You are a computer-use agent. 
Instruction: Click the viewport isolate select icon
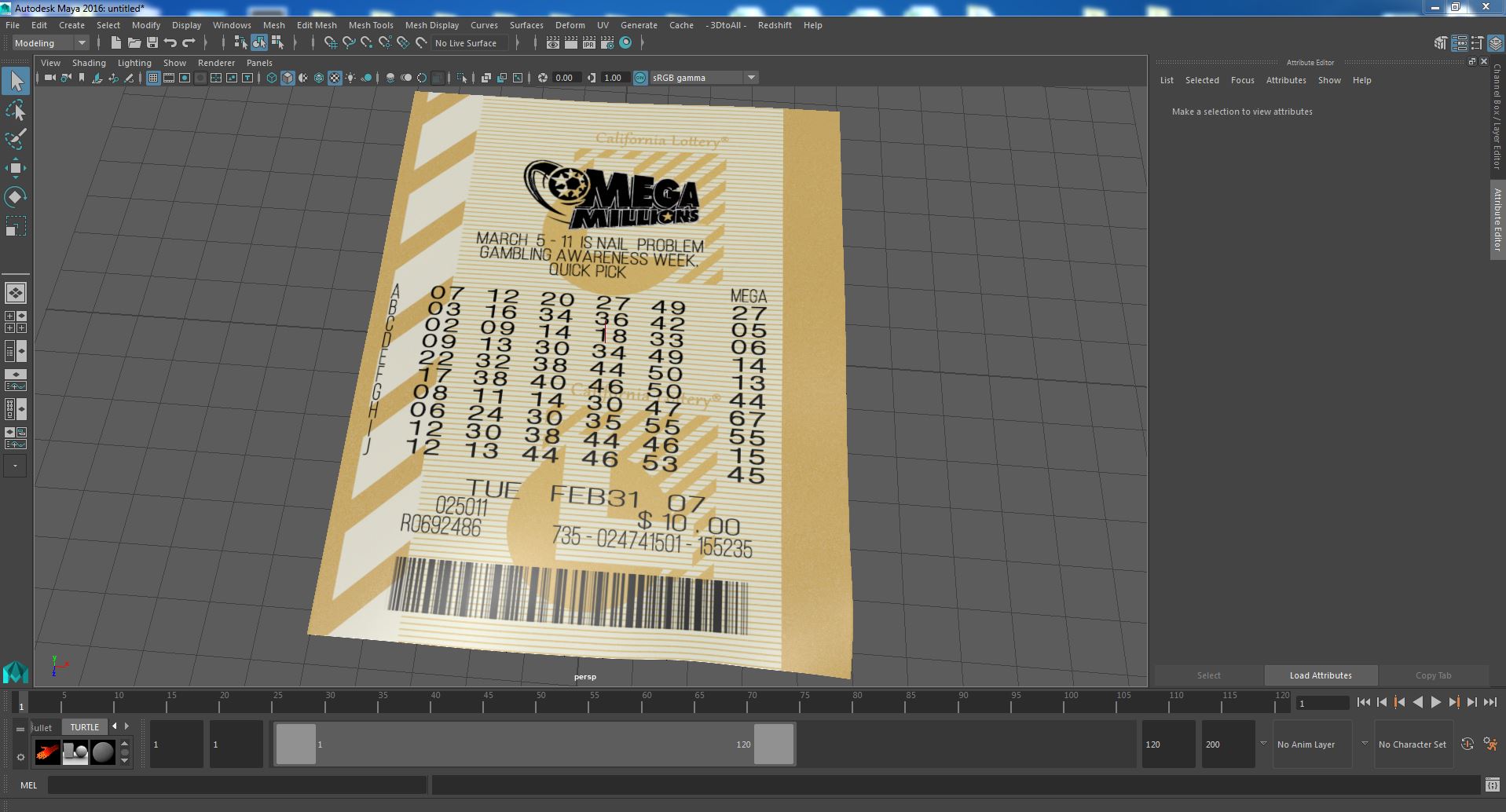pos(462,78)
